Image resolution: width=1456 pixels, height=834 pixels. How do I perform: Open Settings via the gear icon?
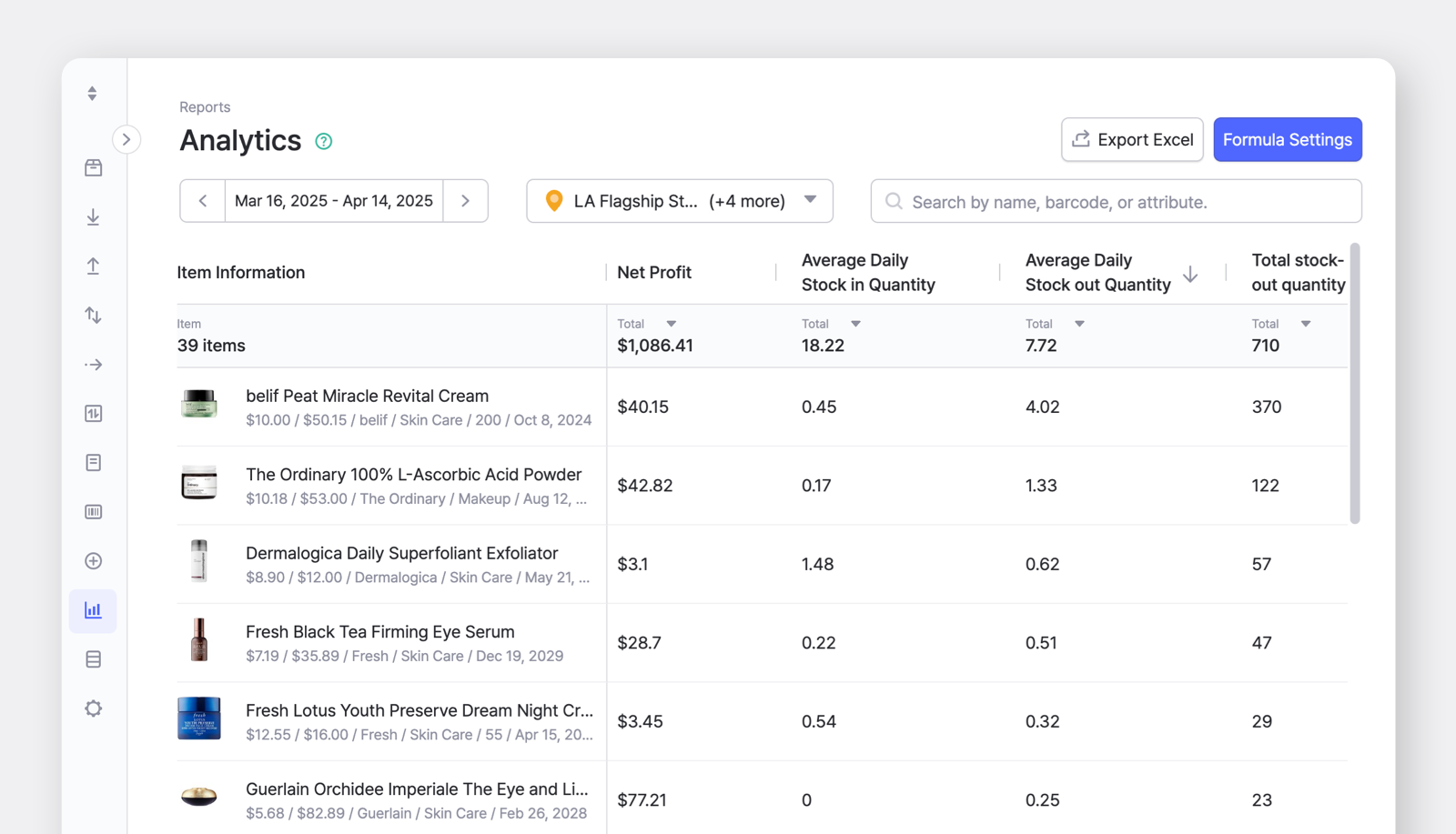(93, 708)
